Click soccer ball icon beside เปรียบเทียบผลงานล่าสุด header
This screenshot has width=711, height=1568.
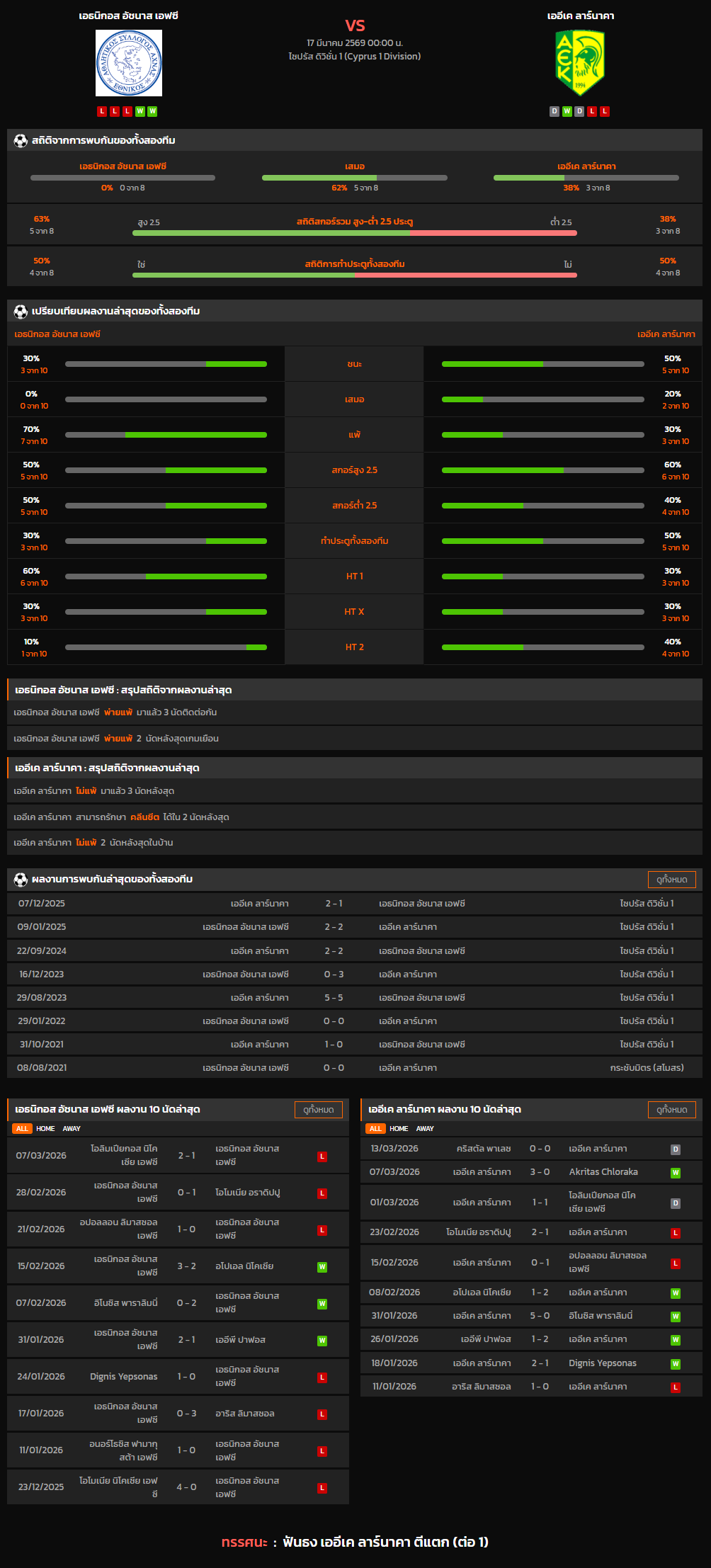[21, 312]
